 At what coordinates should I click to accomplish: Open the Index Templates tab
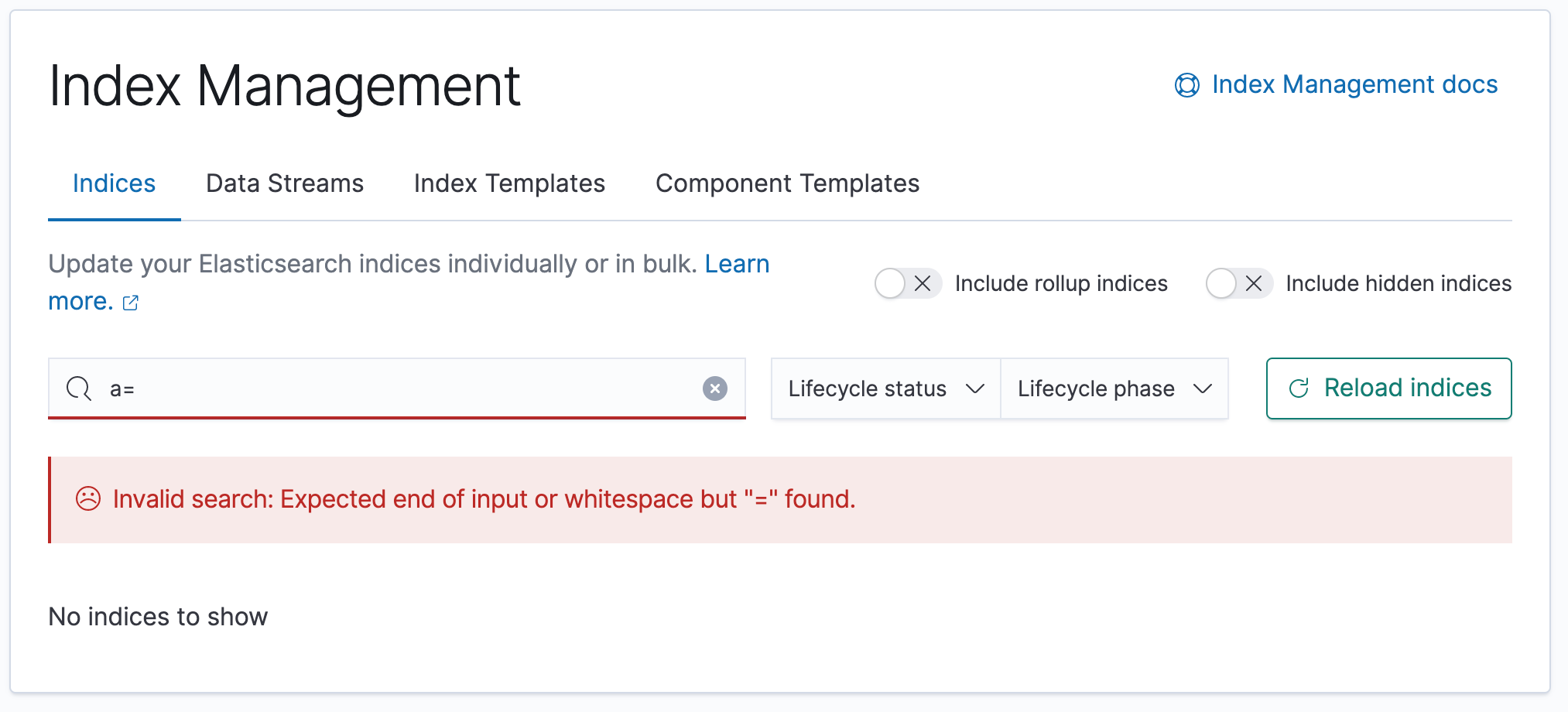(x=509, y=183)
